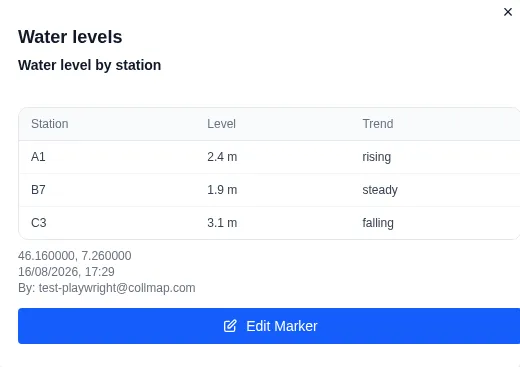Viewport: 520px width, 367px height.
Task: Click station cell B7
Action: tap(38, 190)
